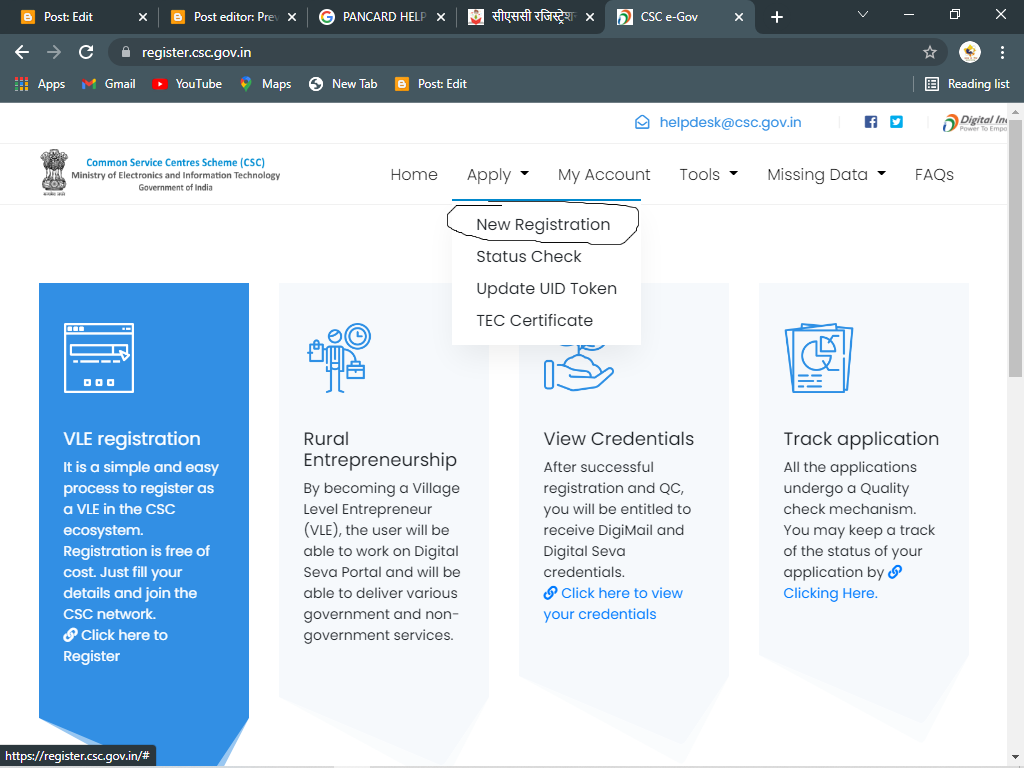Click the scrollbar down arrow

pyautogui.click(x=1015, y=758)
